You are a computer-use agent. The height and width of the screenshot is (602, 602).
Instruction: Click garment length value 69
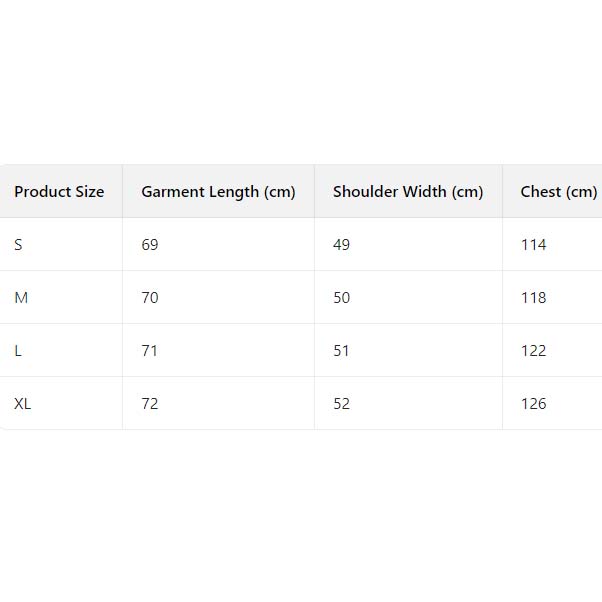(150, 245)
